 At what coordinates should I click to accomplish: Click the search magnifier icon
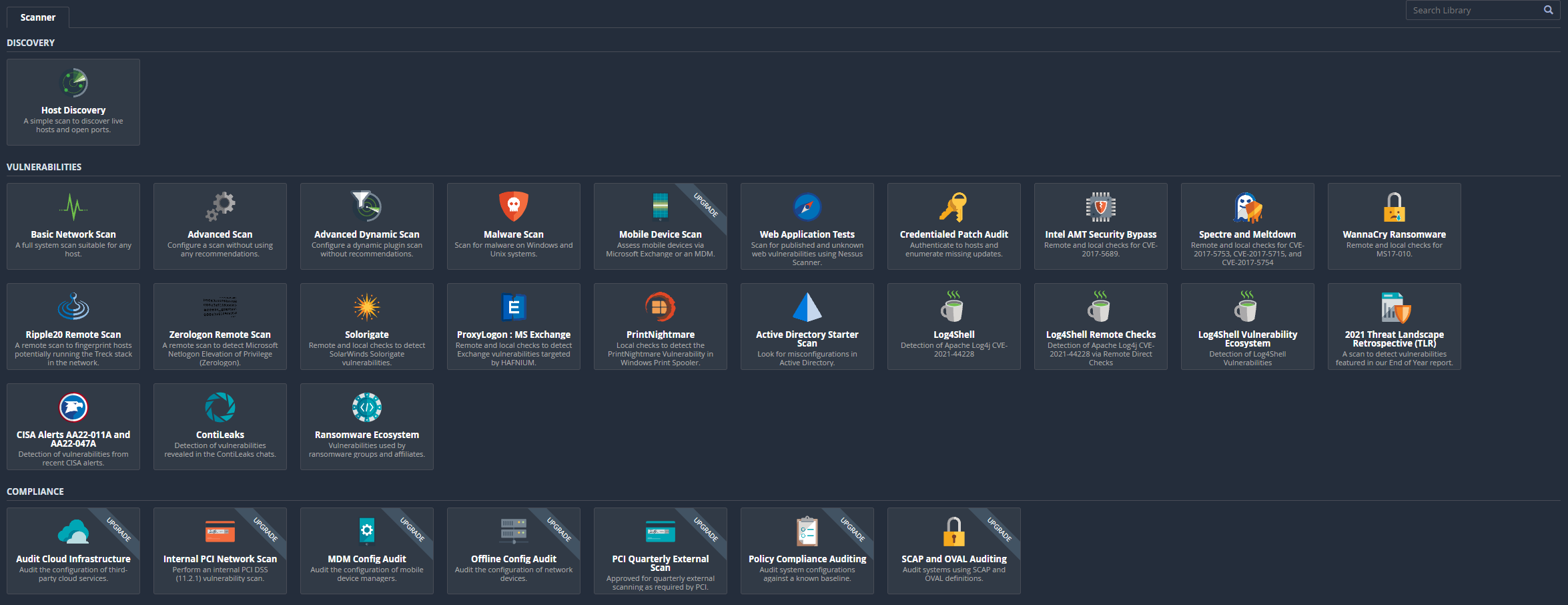[x=1549, y=10]
